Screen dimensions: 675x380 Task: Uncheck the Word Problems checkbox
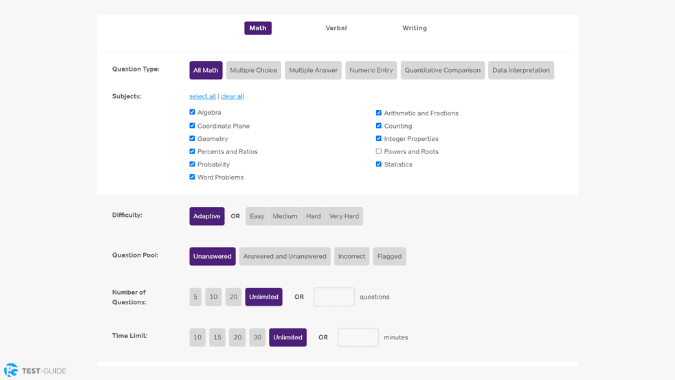[192, 177]
